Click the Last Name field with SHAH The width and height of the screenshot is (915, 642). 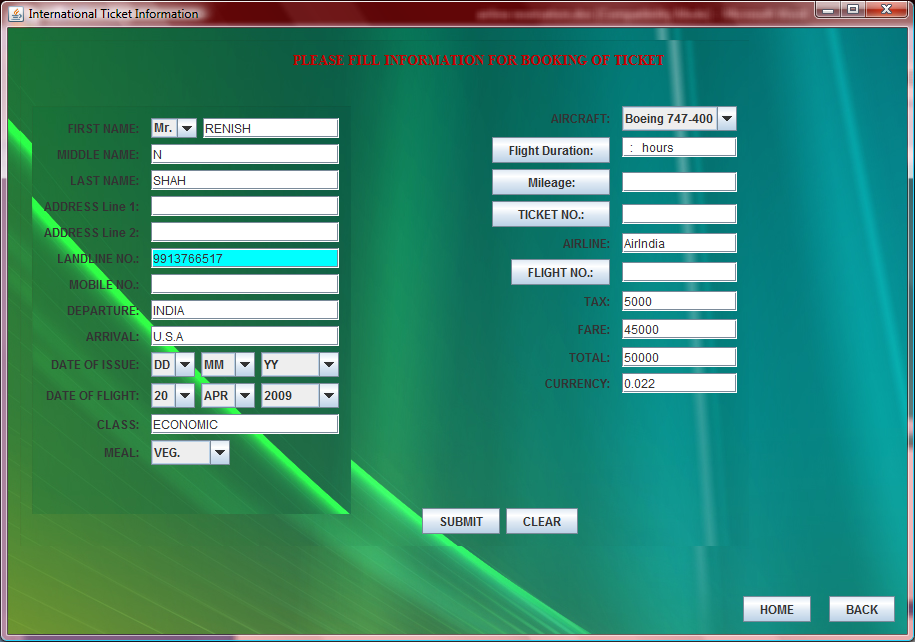(x=245, y=180)
